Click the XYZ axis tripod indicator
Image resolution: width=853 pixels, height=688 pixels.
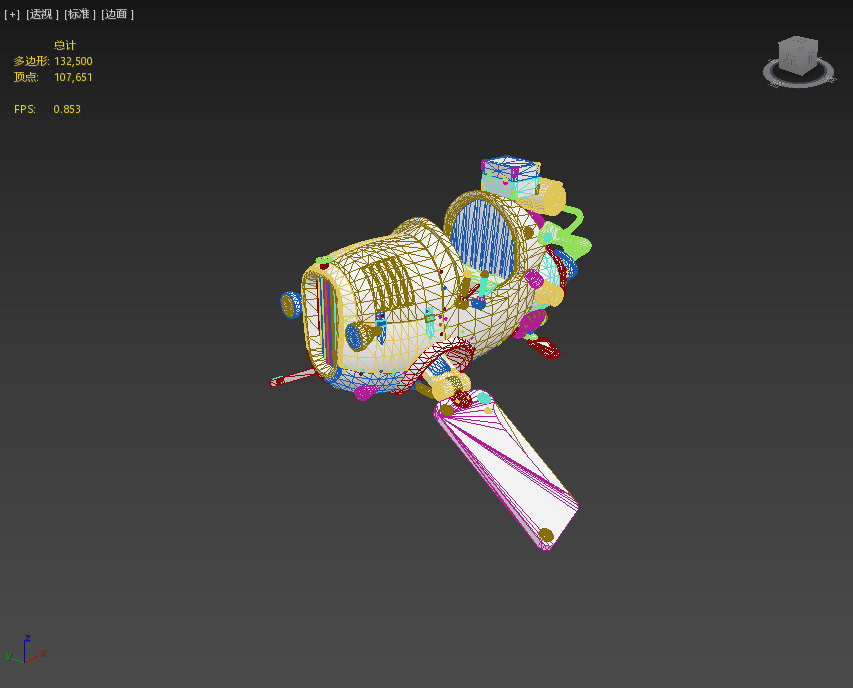tap(26, 649)
